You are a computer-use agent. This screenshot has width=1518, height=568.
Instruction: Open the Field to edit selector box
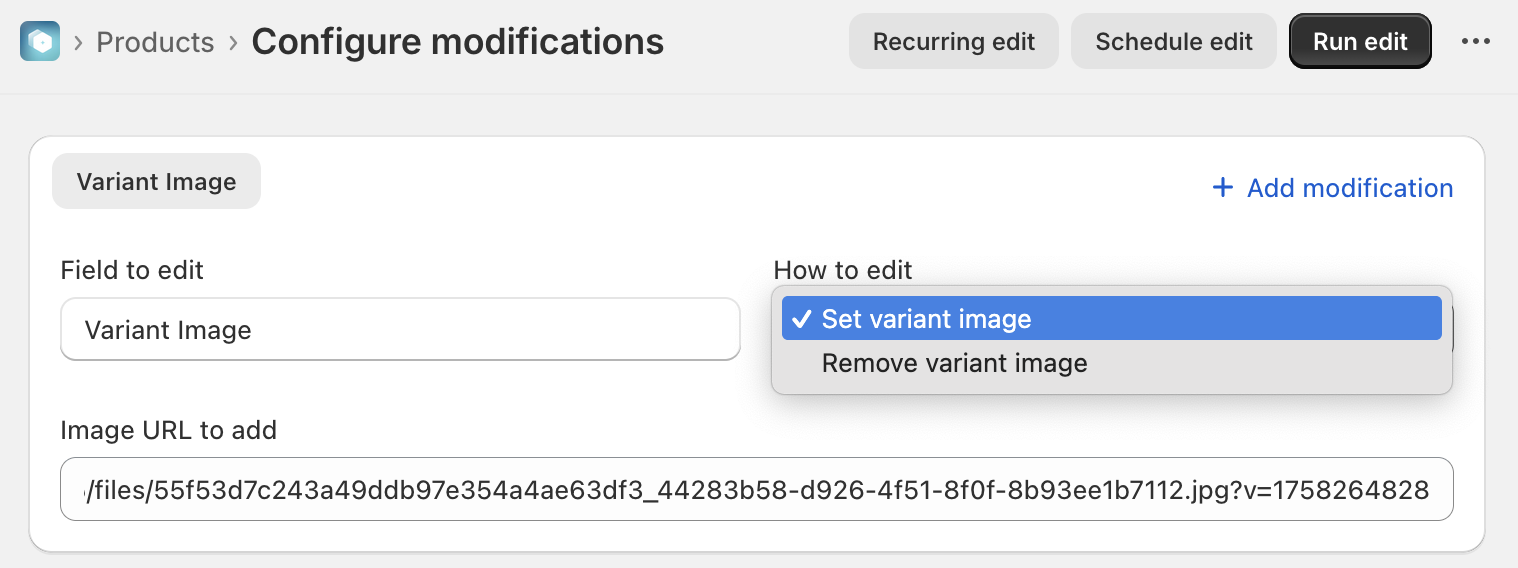click(400, 330)
